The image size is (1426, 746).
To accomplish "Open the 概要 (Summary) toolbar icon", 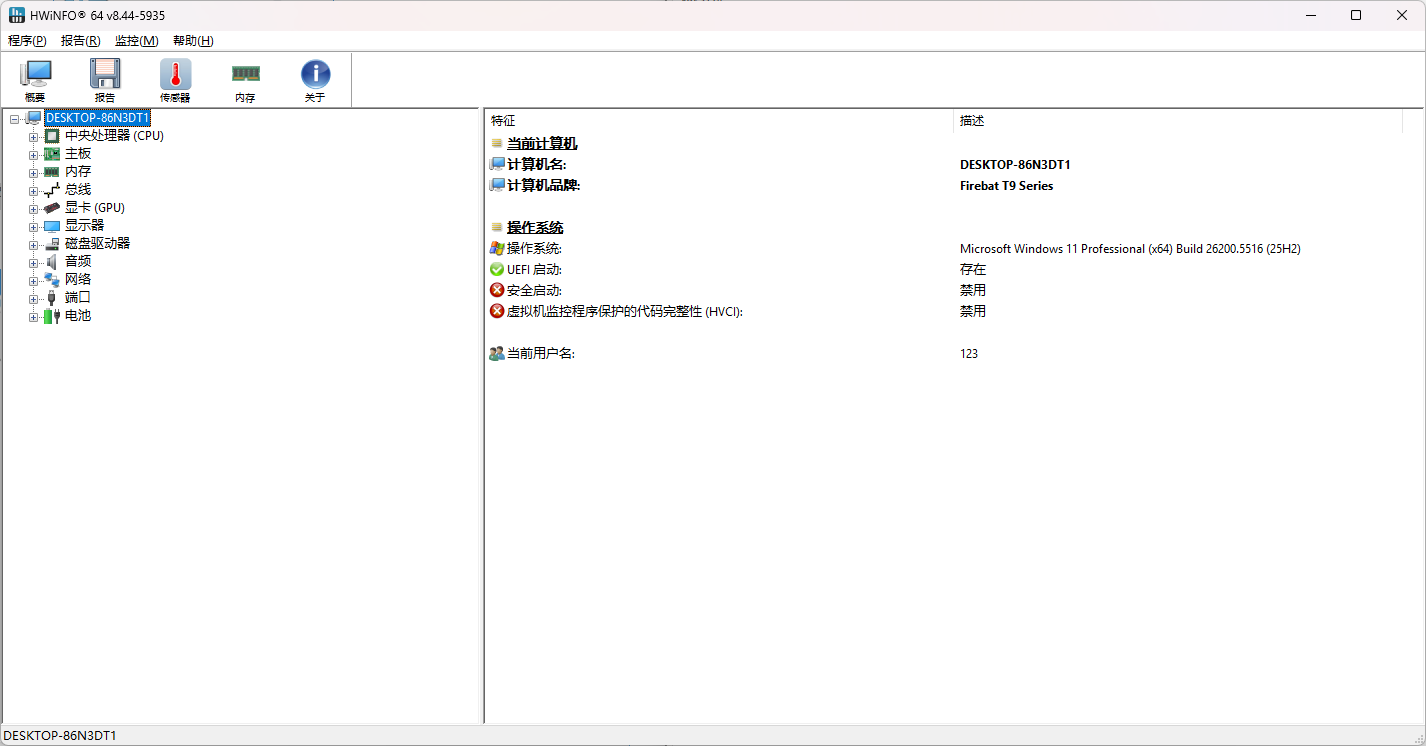I will [x=35, y=80].
